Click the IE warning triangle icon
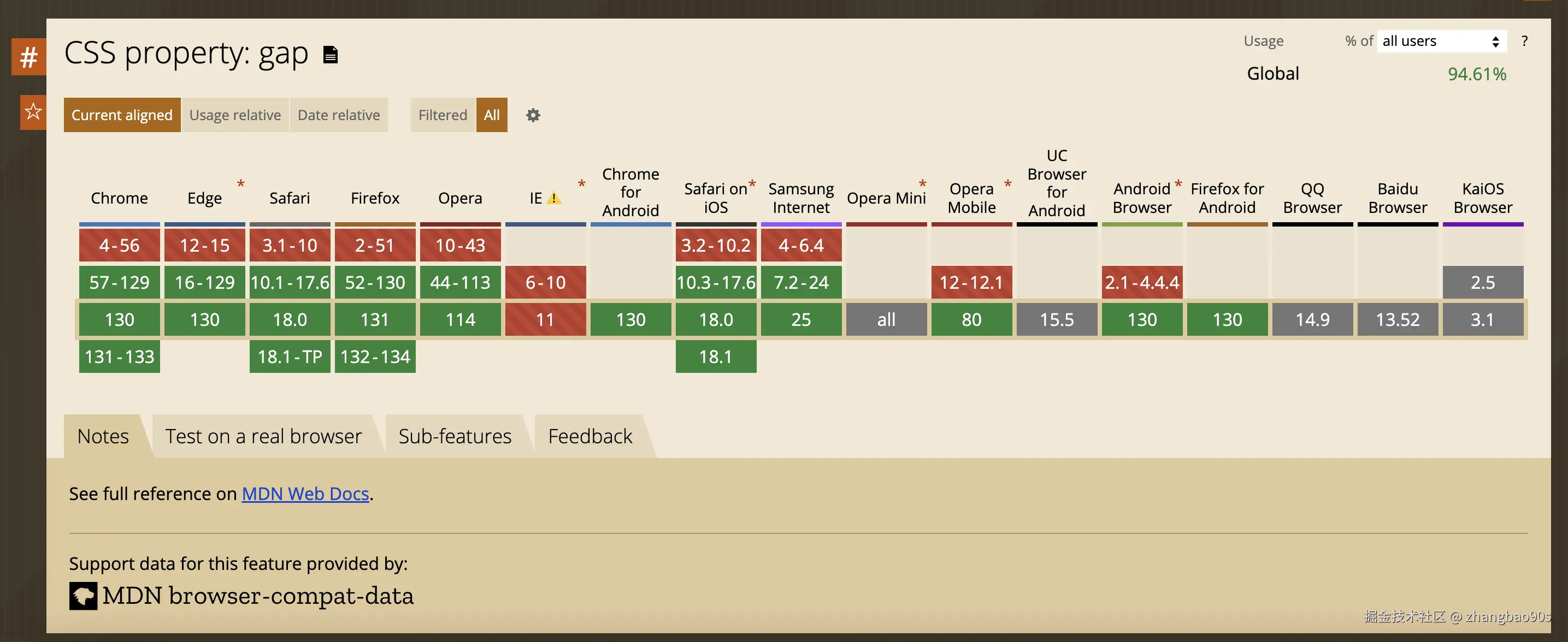Image resolution: width=1568 pixels, height=642 pixels. (554, 198)
